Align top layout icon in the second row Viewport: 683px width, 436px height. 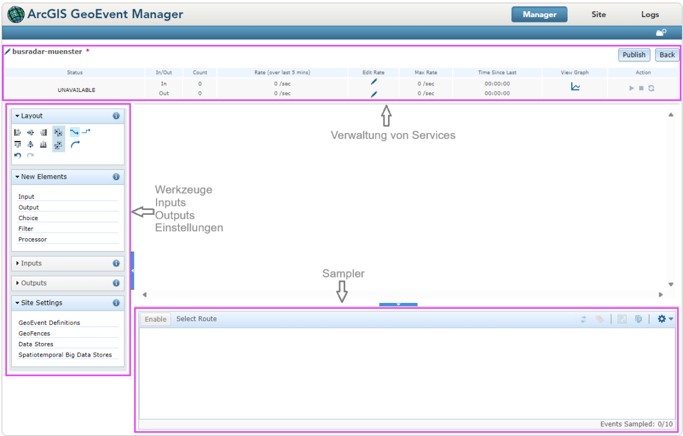tap(17, 145)
